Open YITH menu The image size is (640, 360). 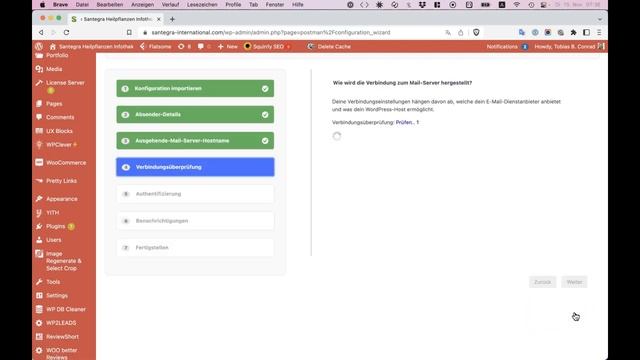[x=52, y=213]
